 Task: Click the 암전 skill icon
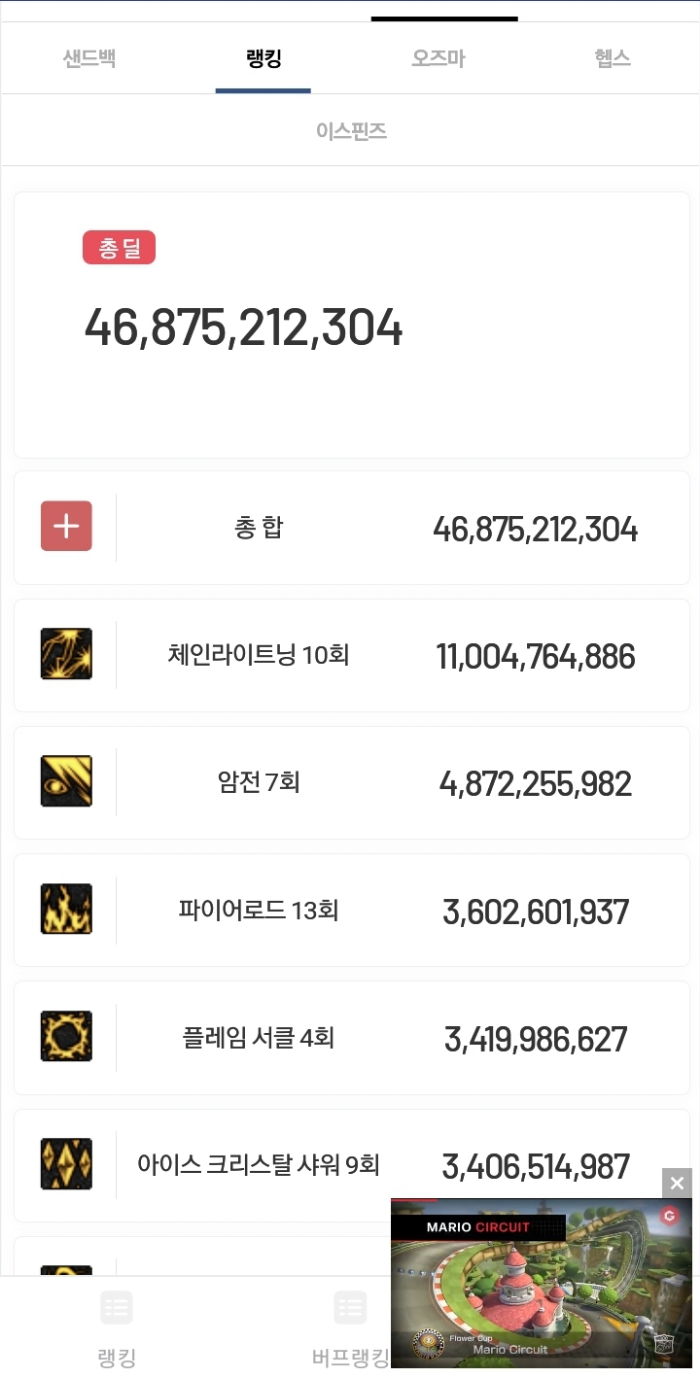66,781
